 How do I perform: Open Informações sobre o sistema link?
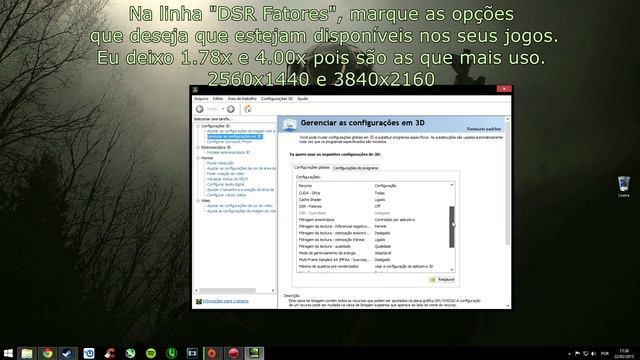pyautogui.click(x=225, y=301)
